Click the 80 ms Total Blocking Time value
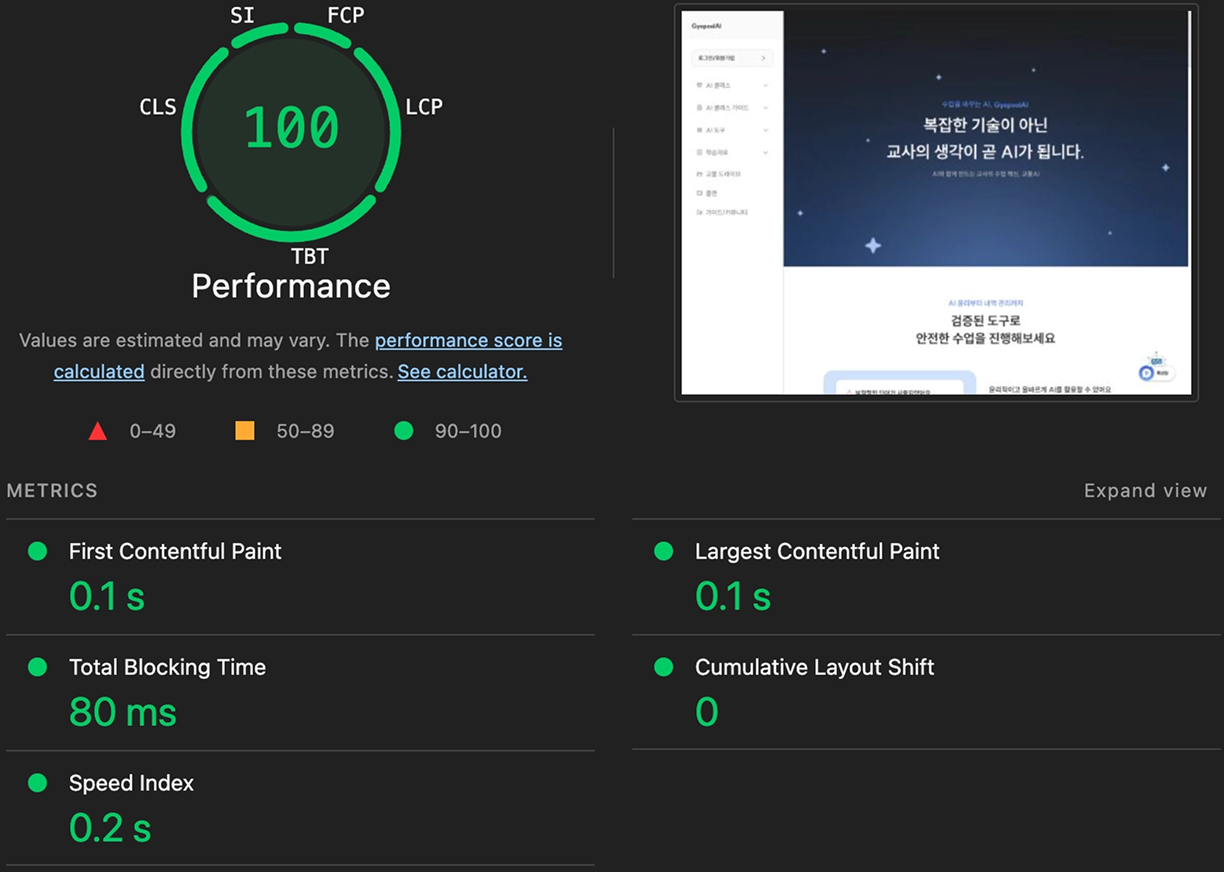1224x872 pixels. coord(123,713)
